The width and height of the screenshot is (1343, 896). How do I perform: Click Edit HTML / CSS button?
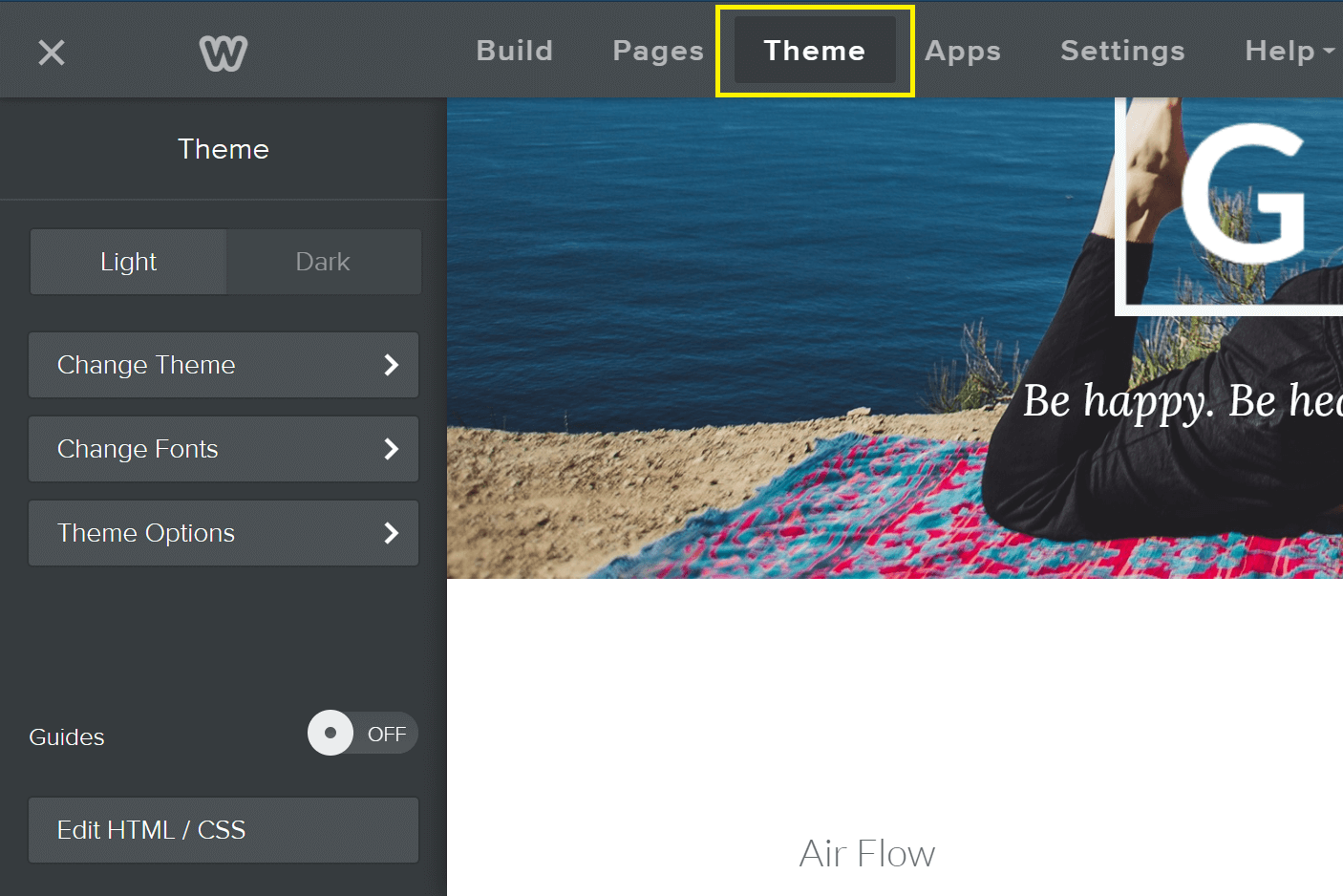point(224,830)
